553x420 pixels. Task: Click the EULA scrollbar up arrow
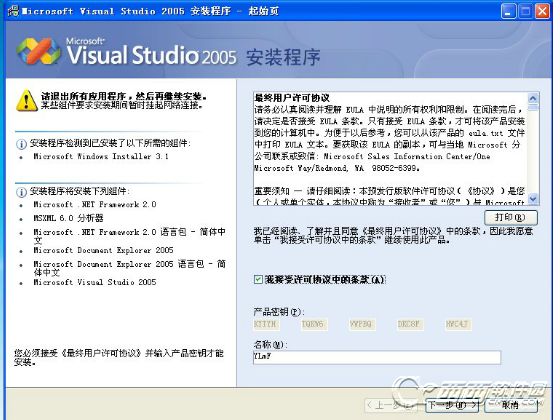pos(533,98)
